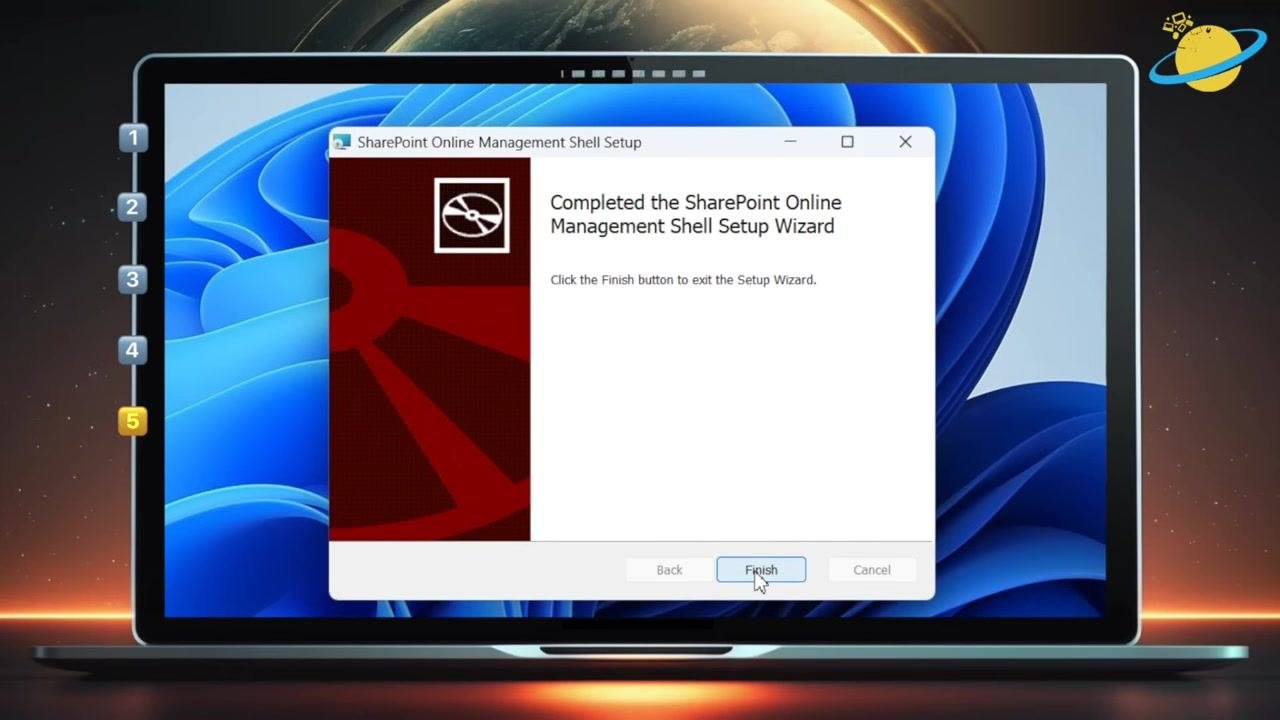Click the 'SharePoint Online Management Shell Setup' title text
Screen dimensions: 1280x720
click(499, 142)
